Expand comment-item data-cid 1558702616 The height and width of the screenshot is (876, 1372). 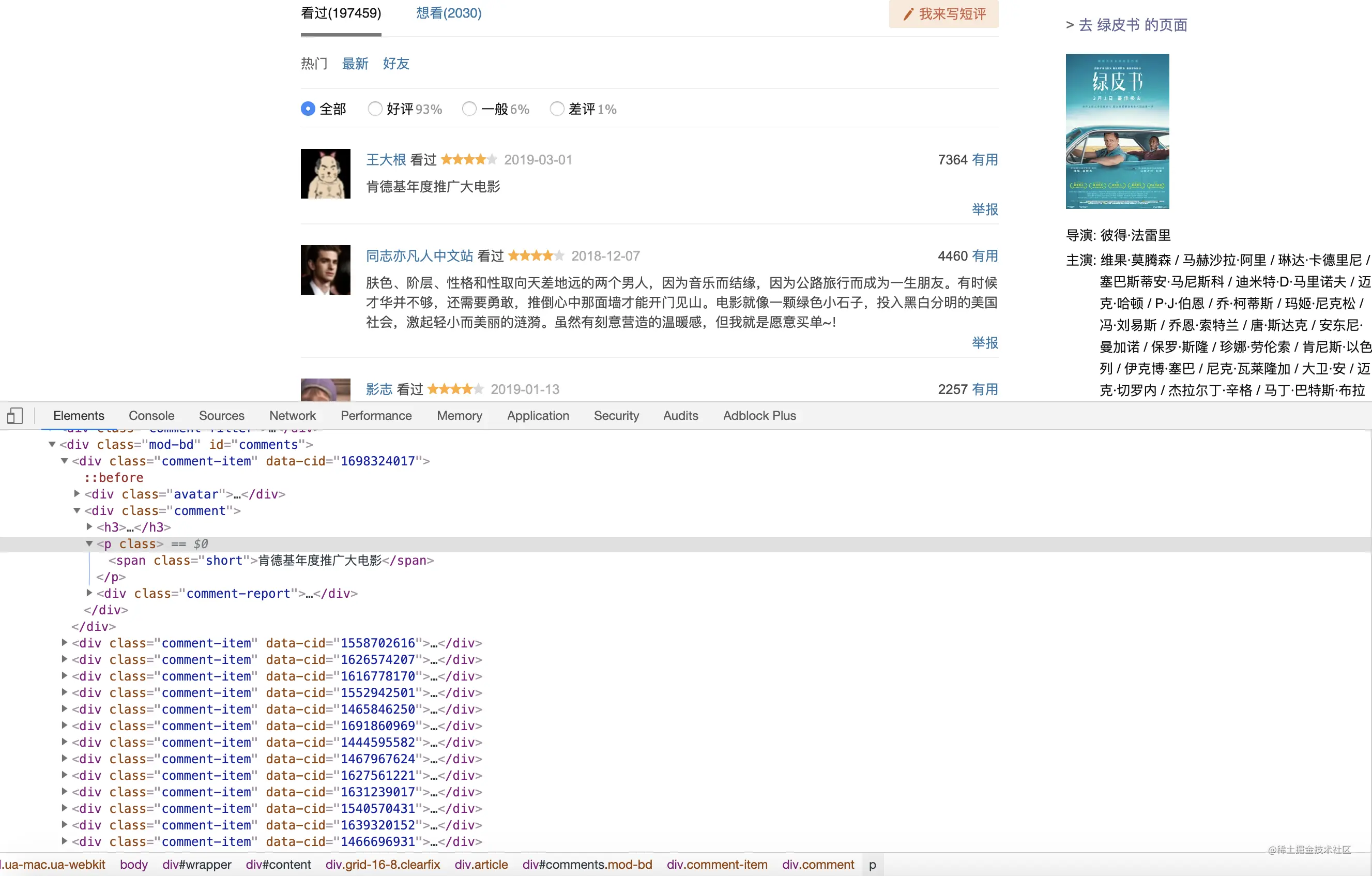pos(65,642)
